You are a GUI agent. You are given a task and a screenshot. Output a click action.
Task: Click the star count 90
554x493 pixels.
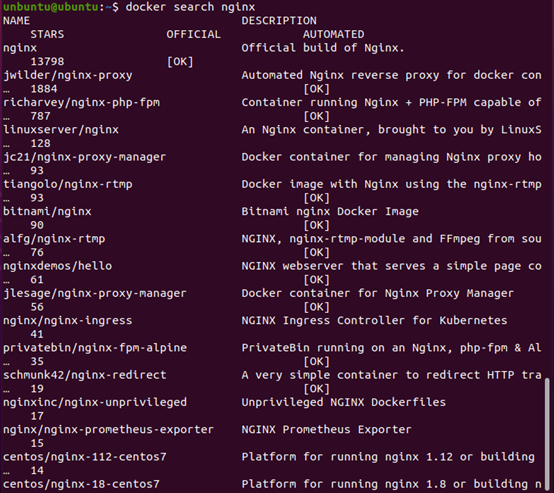[37, 225]
